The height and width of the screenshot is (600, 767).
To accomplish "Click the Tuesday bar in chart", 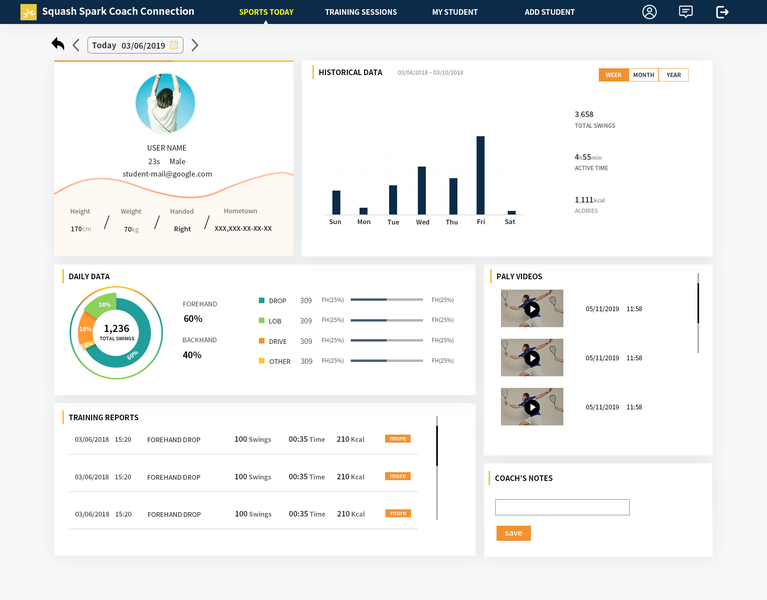I will pyautogui.click(x=393, y=200).
